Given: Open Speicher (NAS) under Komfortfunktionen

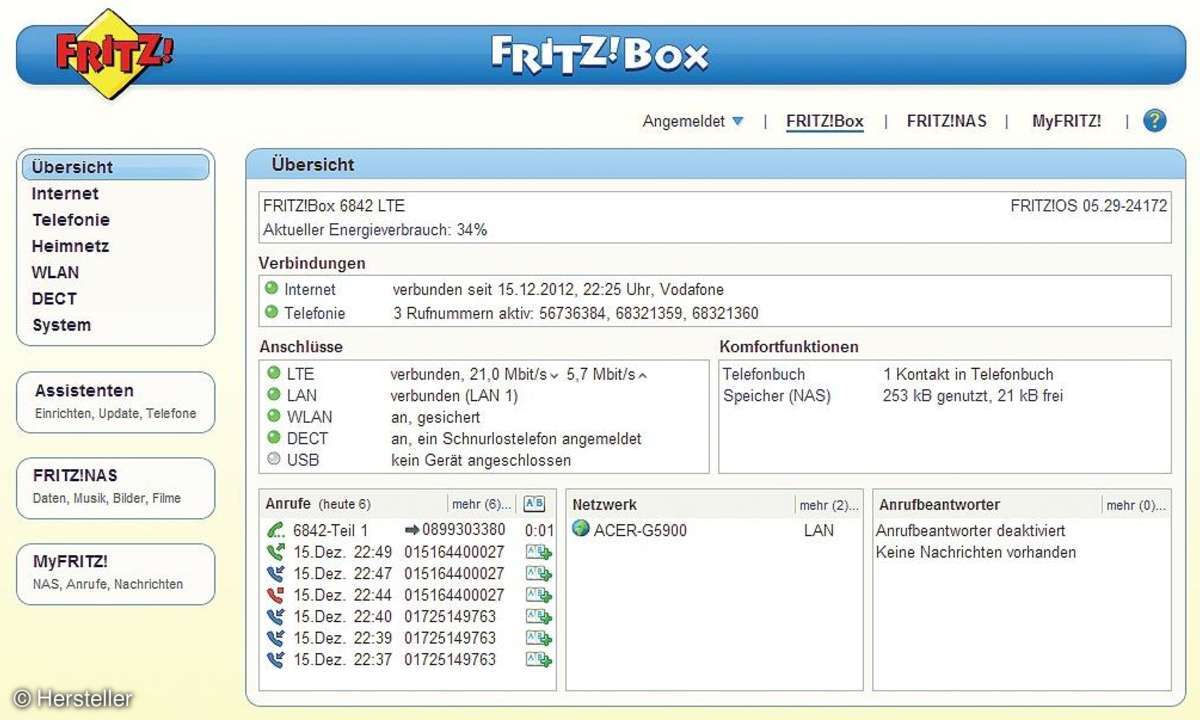Looking at the screenshot, I should tap(777, 396).
